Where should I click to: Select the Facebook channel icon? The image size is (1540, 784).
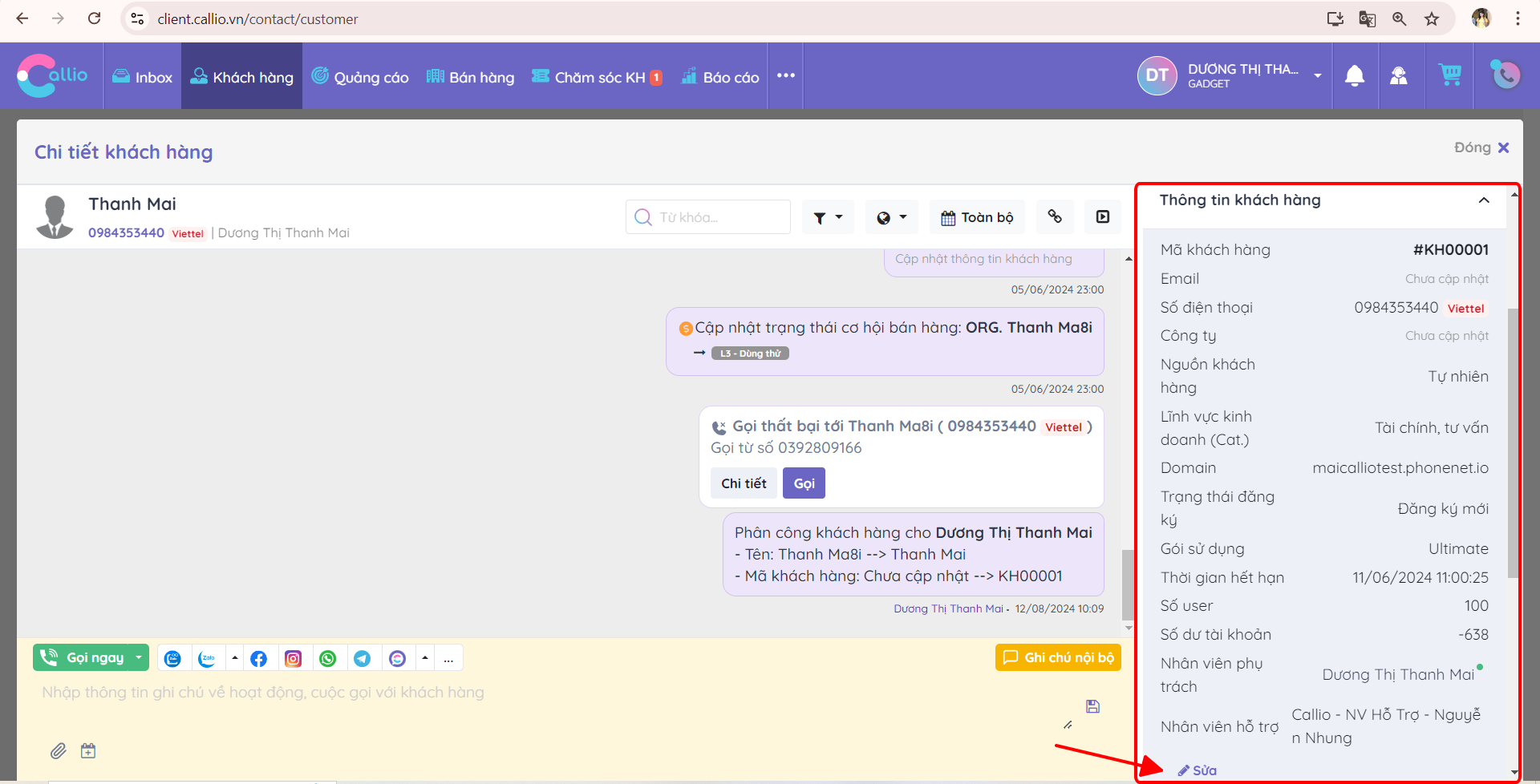258,658
